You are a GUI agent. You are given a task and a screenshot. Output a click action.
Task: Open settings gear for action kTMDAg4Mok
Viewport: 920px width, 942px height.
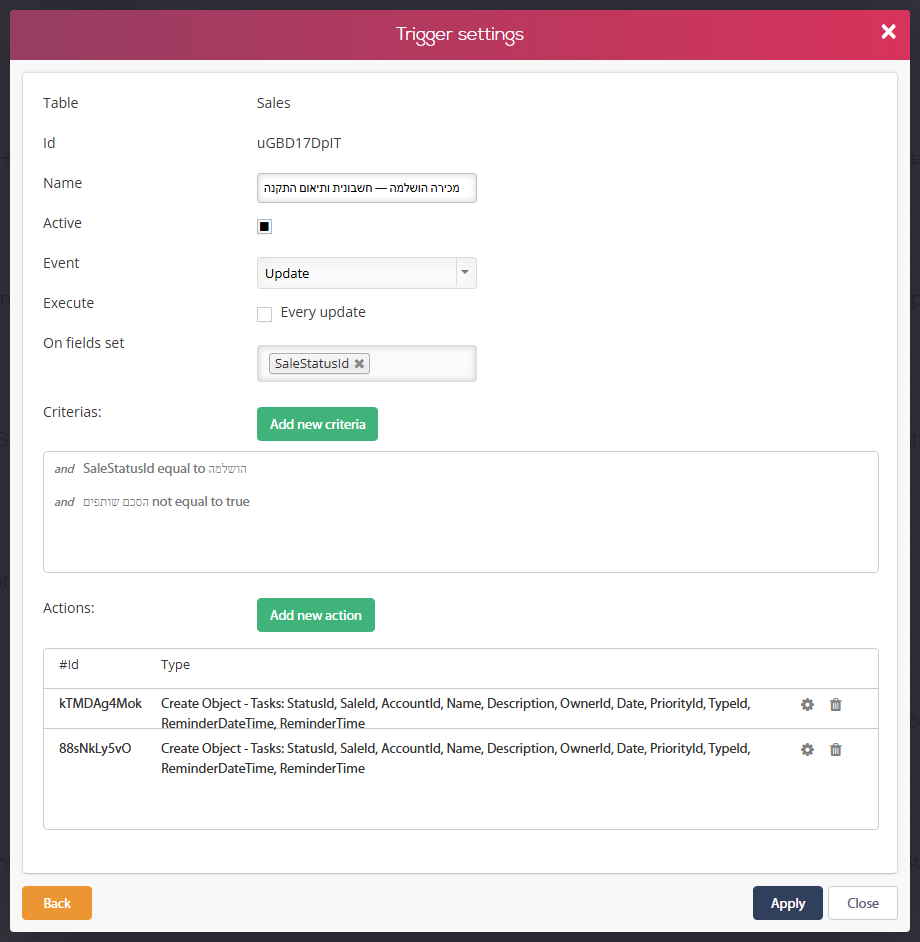tap(807, 704)
